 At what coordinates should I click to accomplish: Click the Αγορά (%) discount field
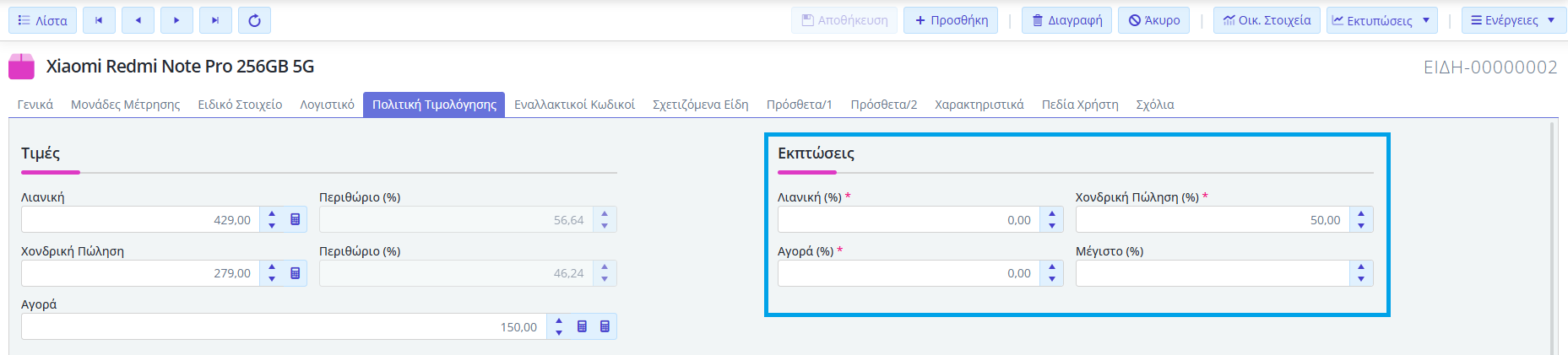(909, 273)
